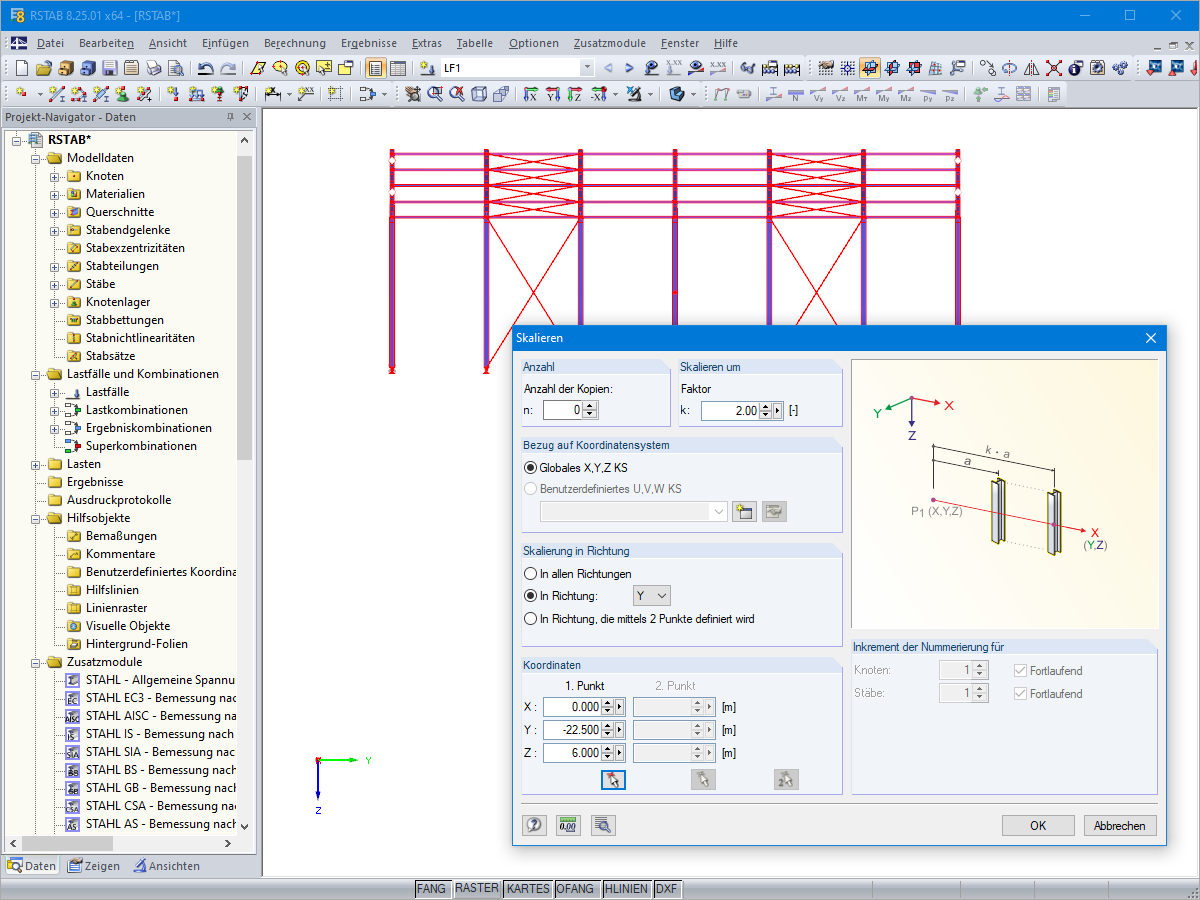Click the Print toolbar icon

coord(153,68)
